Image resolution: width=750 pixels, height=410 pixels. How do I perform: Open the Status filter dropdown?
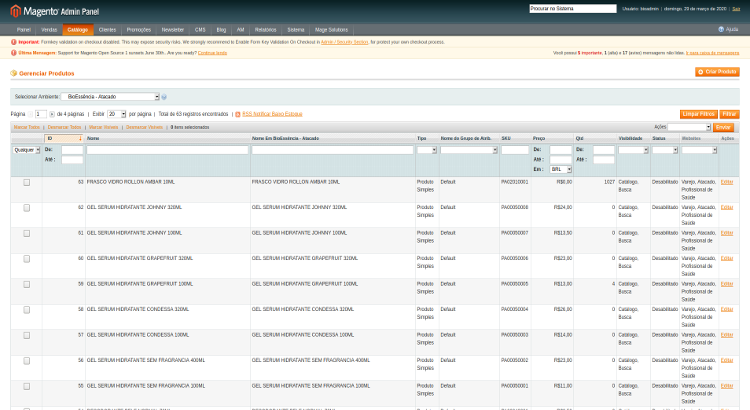pyautogui.click(x=665, y=150)
